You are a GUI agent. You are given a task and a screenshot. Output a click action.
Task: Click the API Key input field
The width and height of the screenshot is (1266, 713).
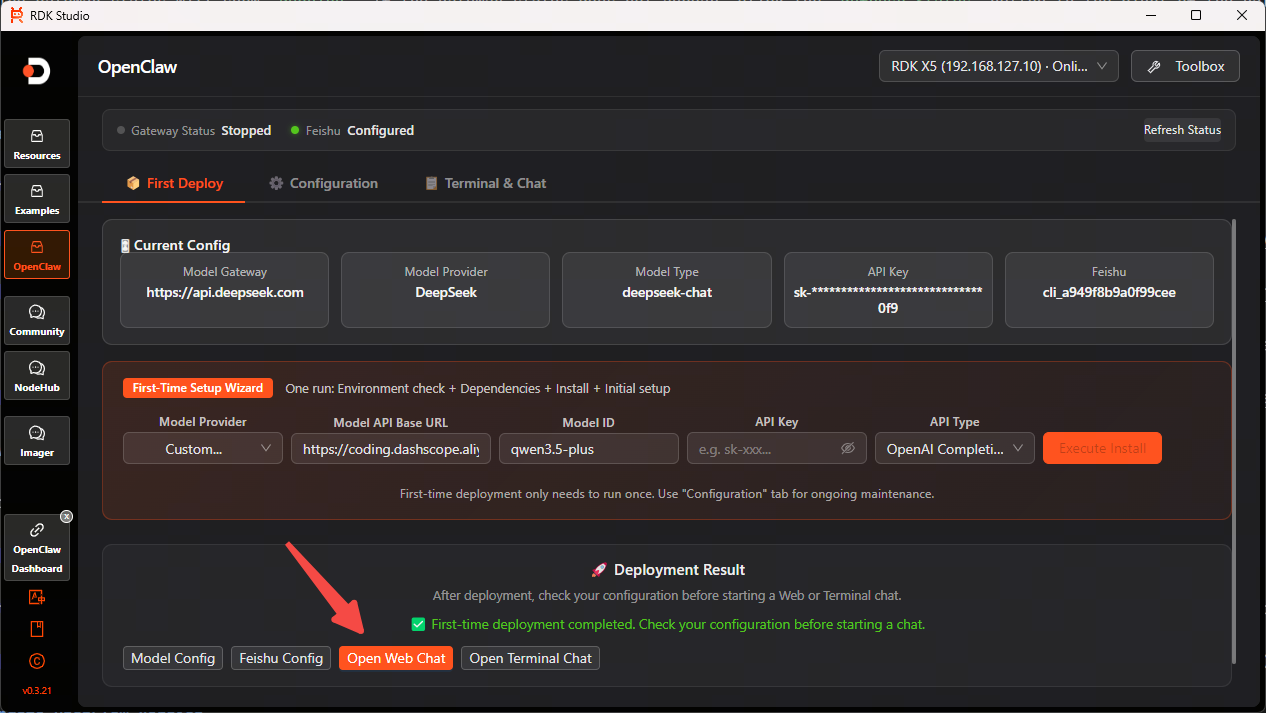[777, 449]
